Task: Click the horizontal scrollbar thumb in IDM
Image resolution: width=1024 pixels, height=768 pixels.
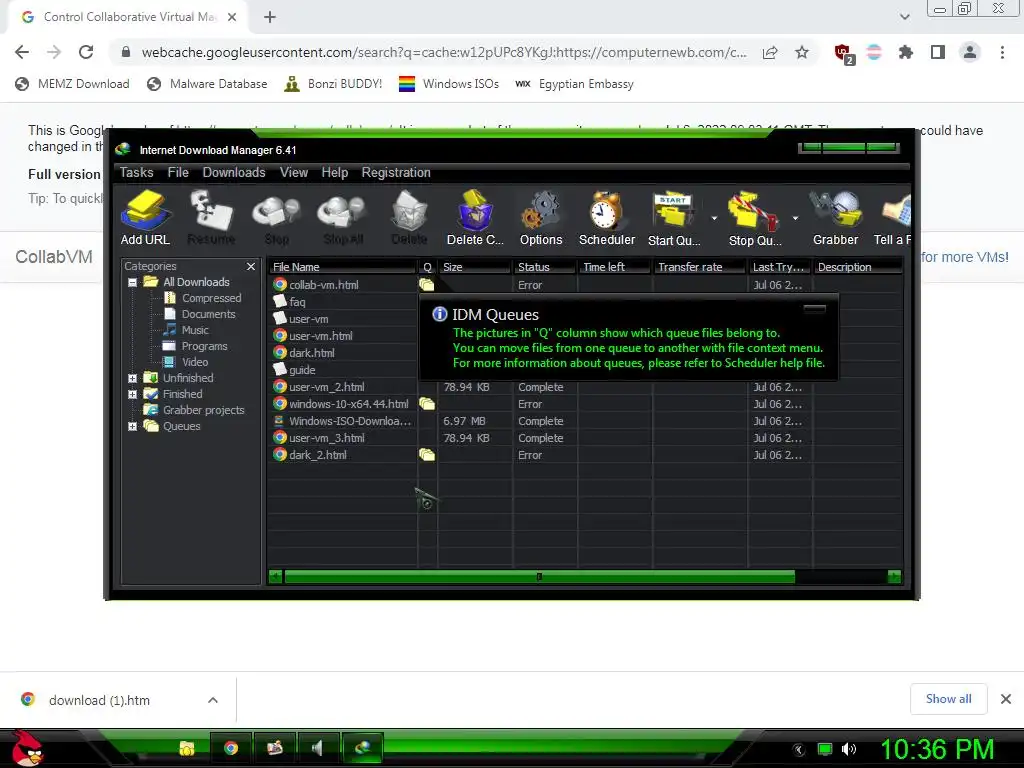Action: click(539, 577)
